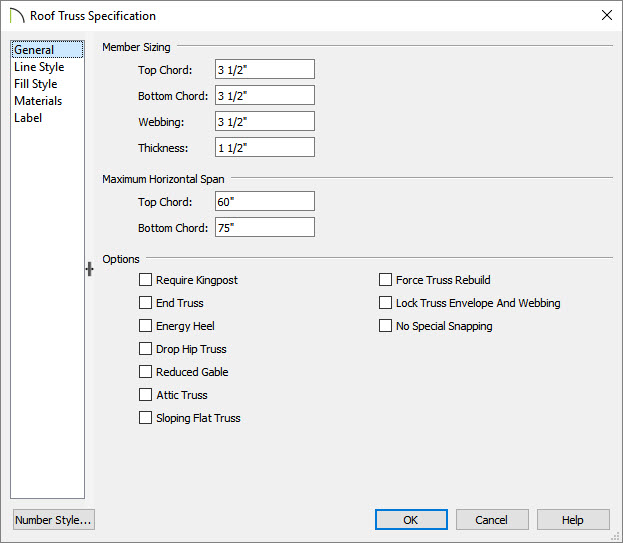623x543 pixels.
Task: Enable Lock Truss Envelope And Webbing
Action: [385, 303]
